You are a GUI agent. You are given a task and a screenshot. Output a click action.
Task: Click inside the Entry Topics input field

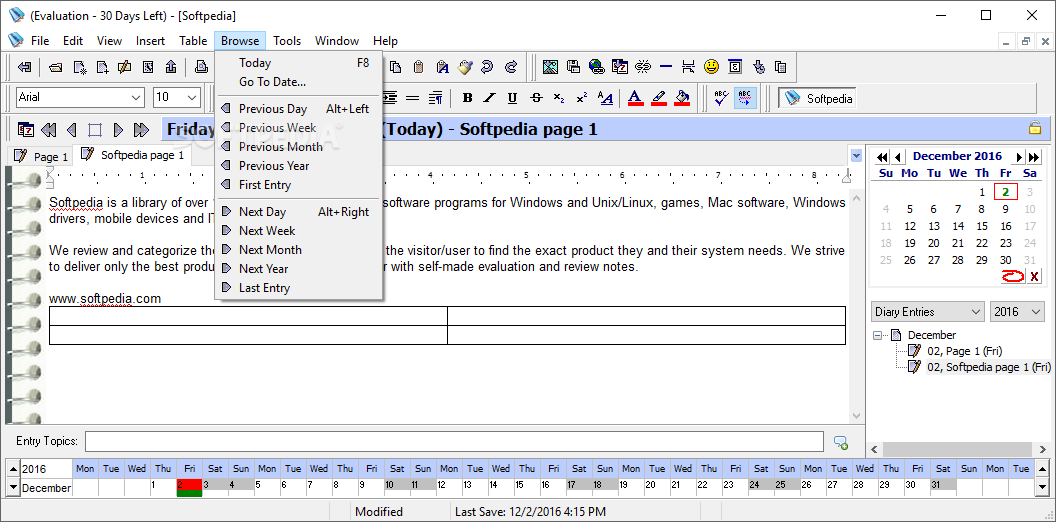click(x=454, y=442)
